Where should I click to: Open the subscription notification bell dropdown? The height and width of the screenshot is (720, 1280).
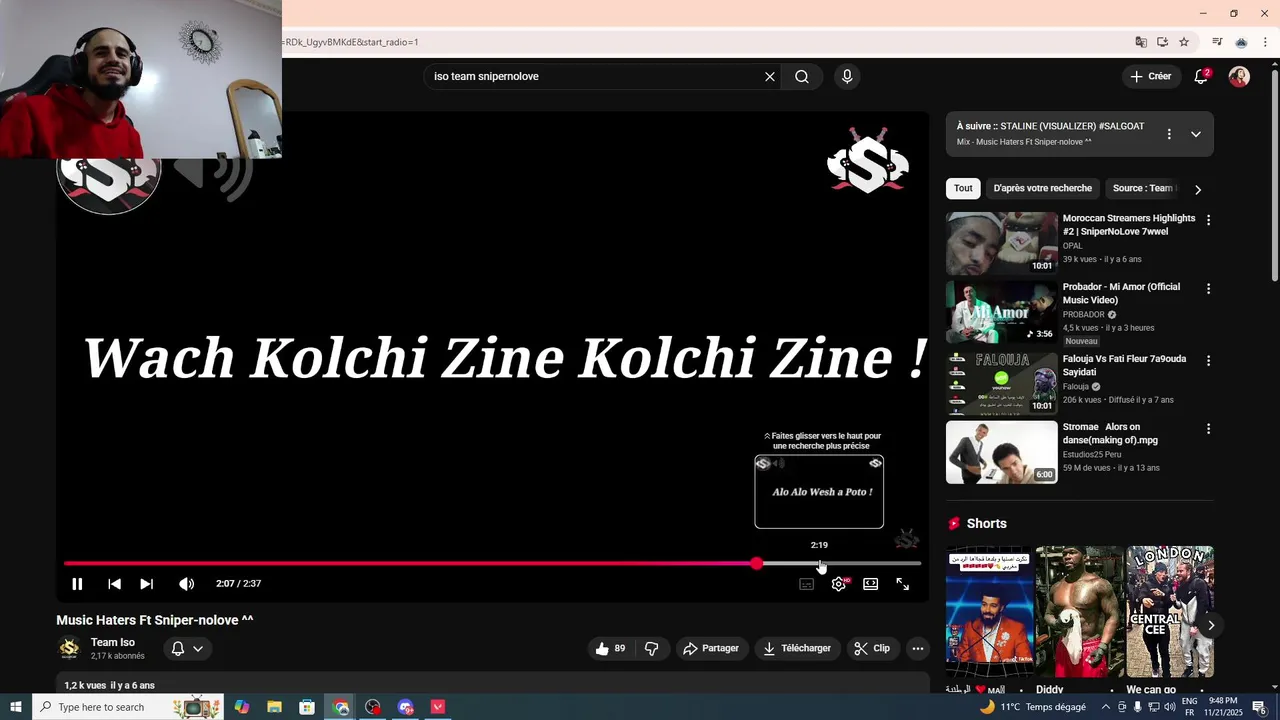tap(187, 649)
